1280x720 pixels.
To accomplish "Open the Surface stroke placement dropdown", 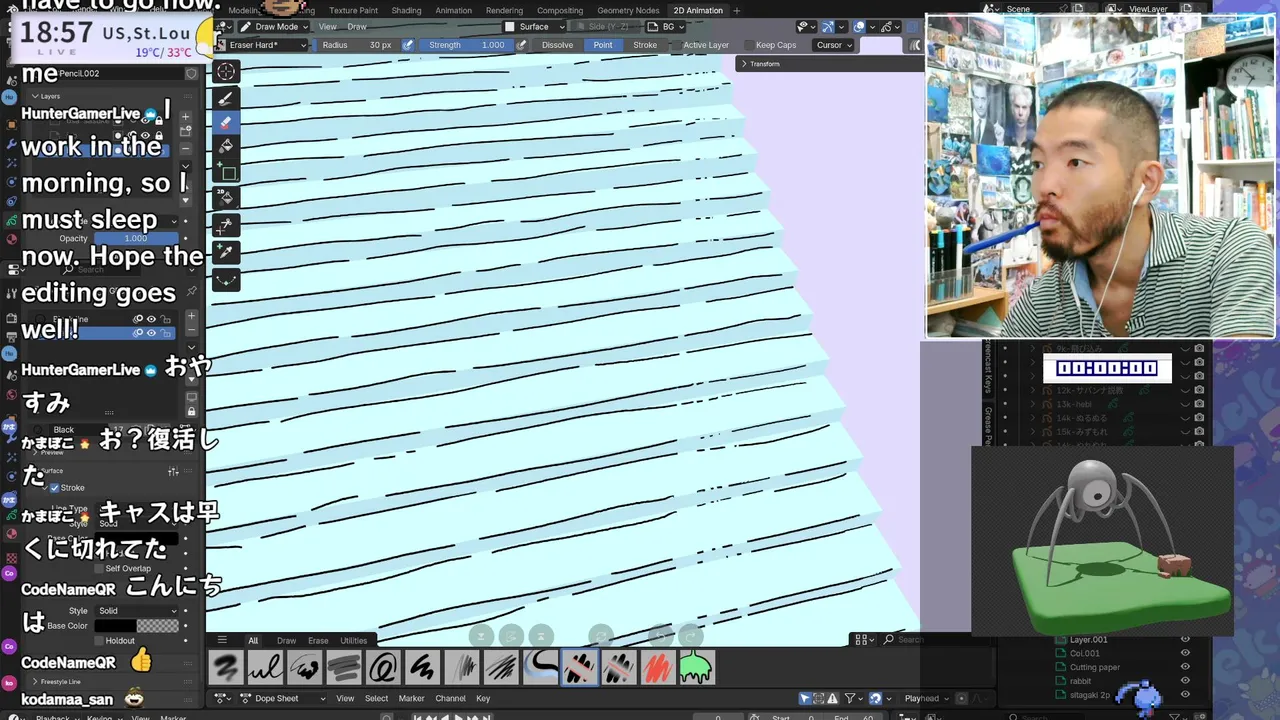I will coord(535,27).
